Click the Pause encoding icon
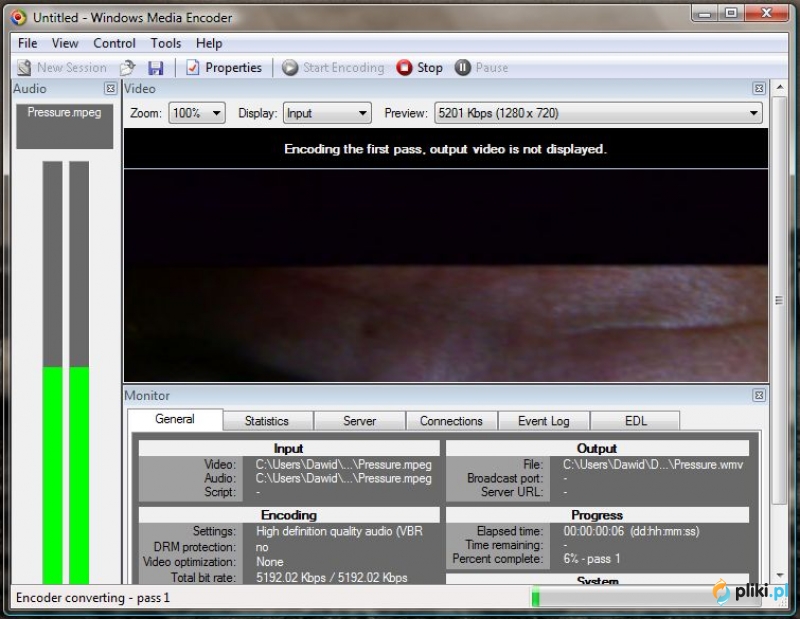This screenshot has height=619, width=800. click(x=463, y=67)
